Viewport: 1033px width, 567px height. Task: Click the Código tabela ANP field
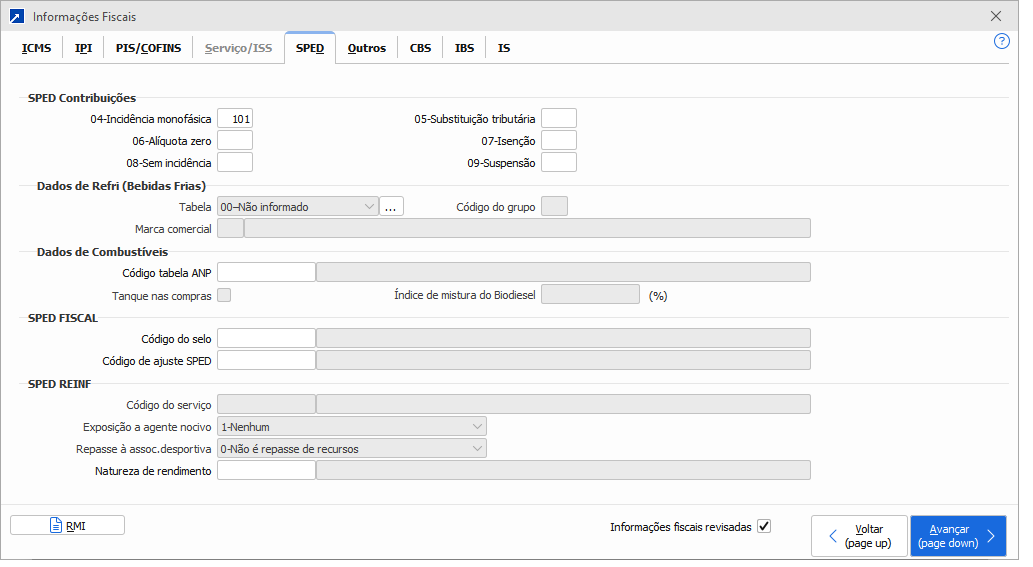[x=266, y=272]
